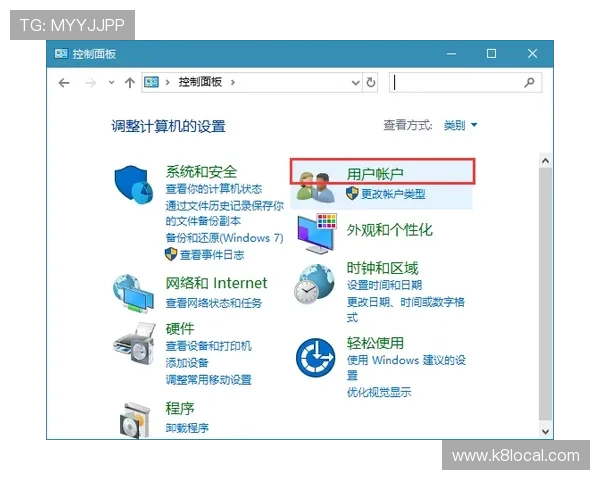Image resolution: width=600 pixels, height=480 pixels.
Task: Click the vertical scrollbar thumb
Action: pos(545,294)
